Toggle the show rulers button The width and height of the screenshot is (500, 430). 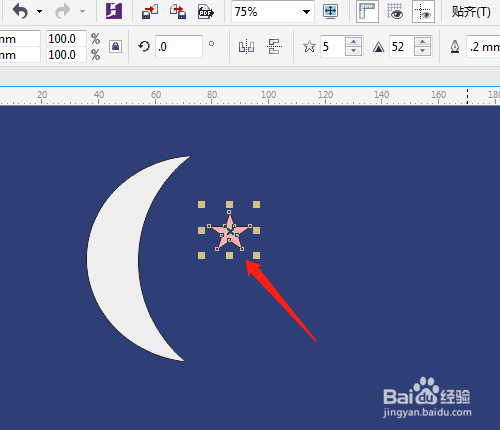[x=367, y=12]
